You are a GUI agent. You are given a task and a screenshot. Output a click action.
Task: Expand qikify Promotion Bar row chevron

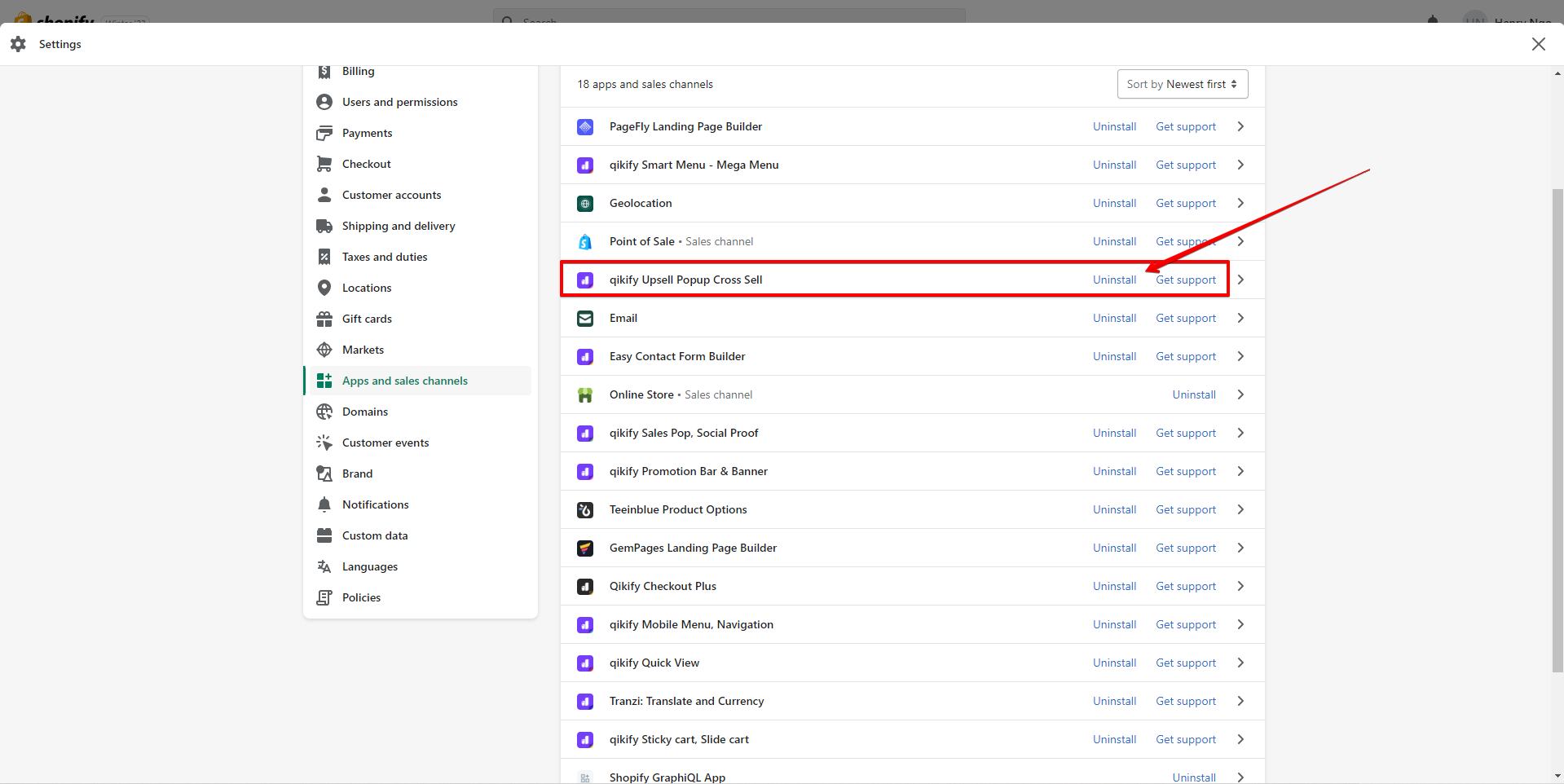(x=1240, y=471)
